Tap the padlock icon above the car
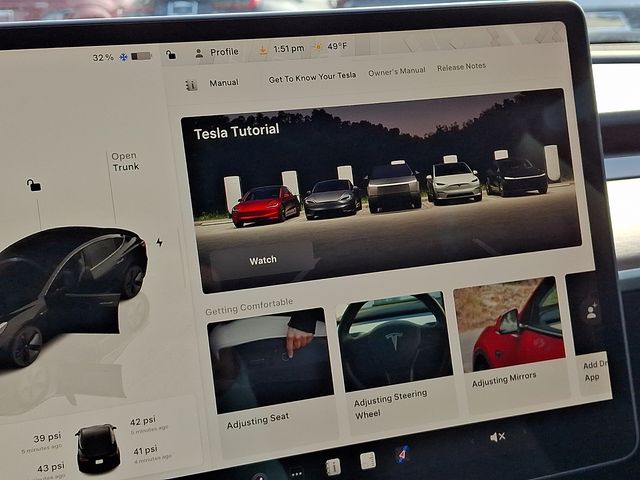This screenshot has height=480, width=640. 34,185
